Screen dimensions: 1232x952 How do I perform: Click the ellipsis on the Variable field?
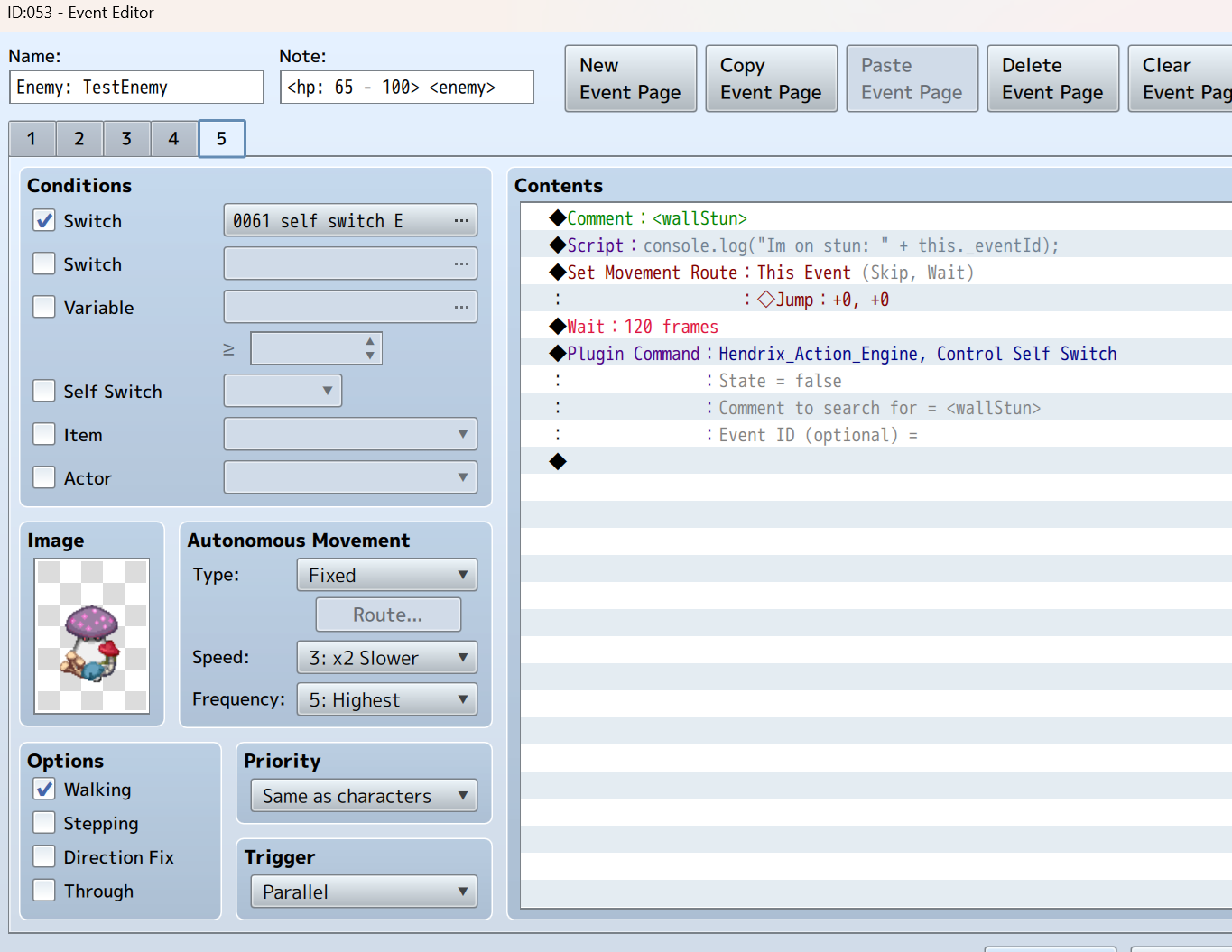point(461,307)
